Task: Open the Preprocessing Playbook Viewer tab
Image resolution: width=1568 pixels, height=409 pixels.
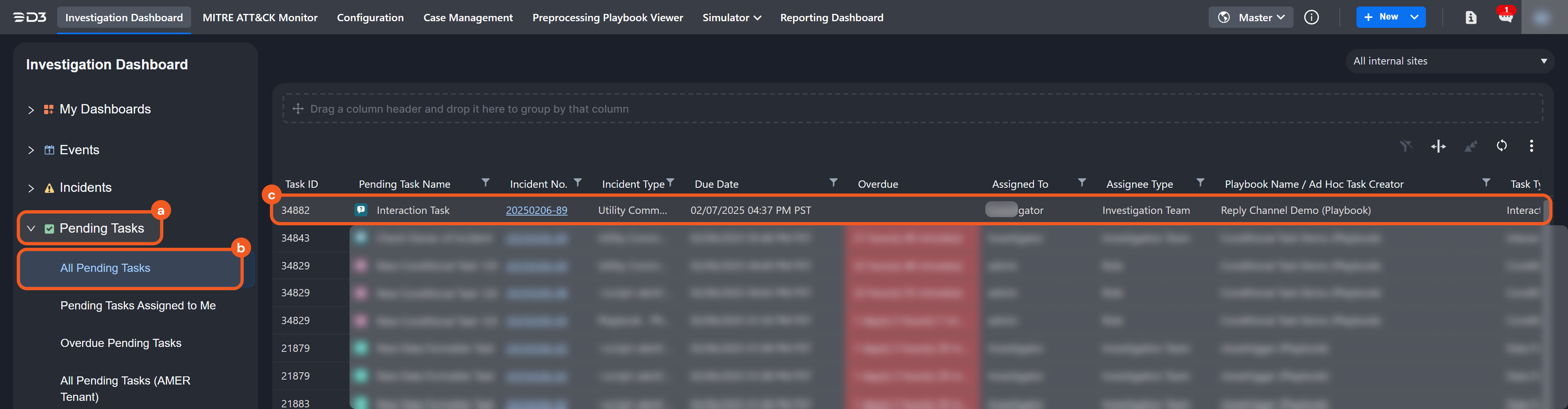Action: [608, 18]
